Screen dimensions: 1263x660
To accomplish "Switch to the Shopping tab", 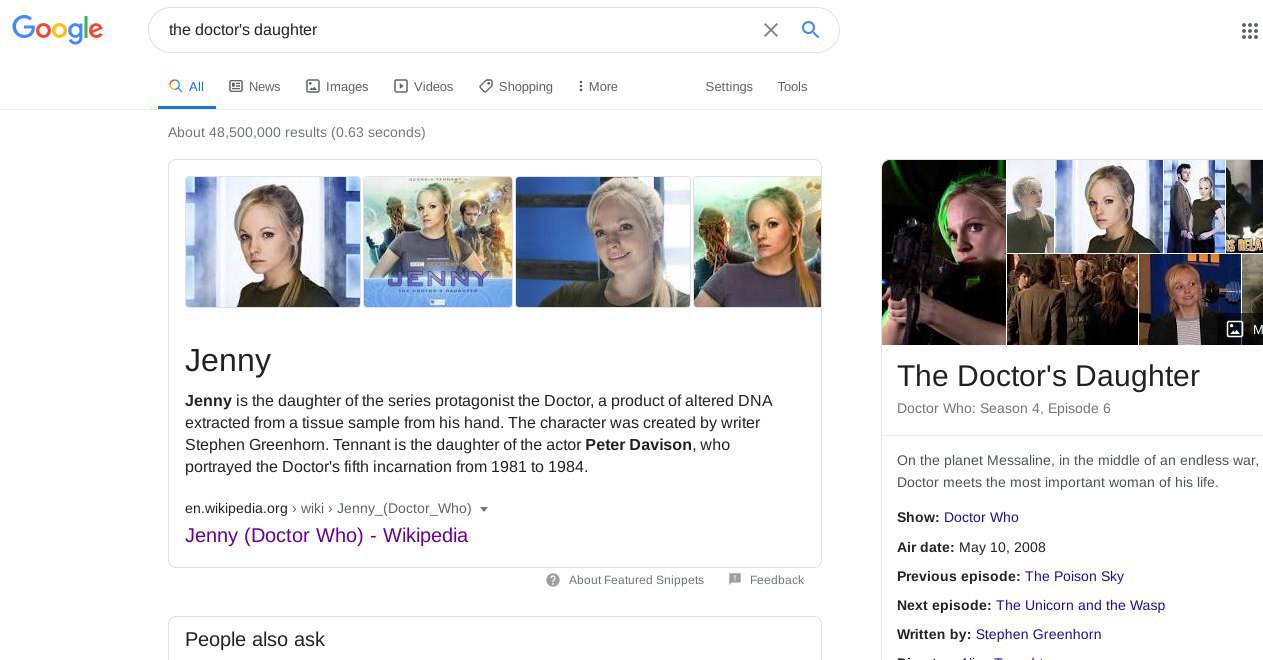I will point(516,87).
